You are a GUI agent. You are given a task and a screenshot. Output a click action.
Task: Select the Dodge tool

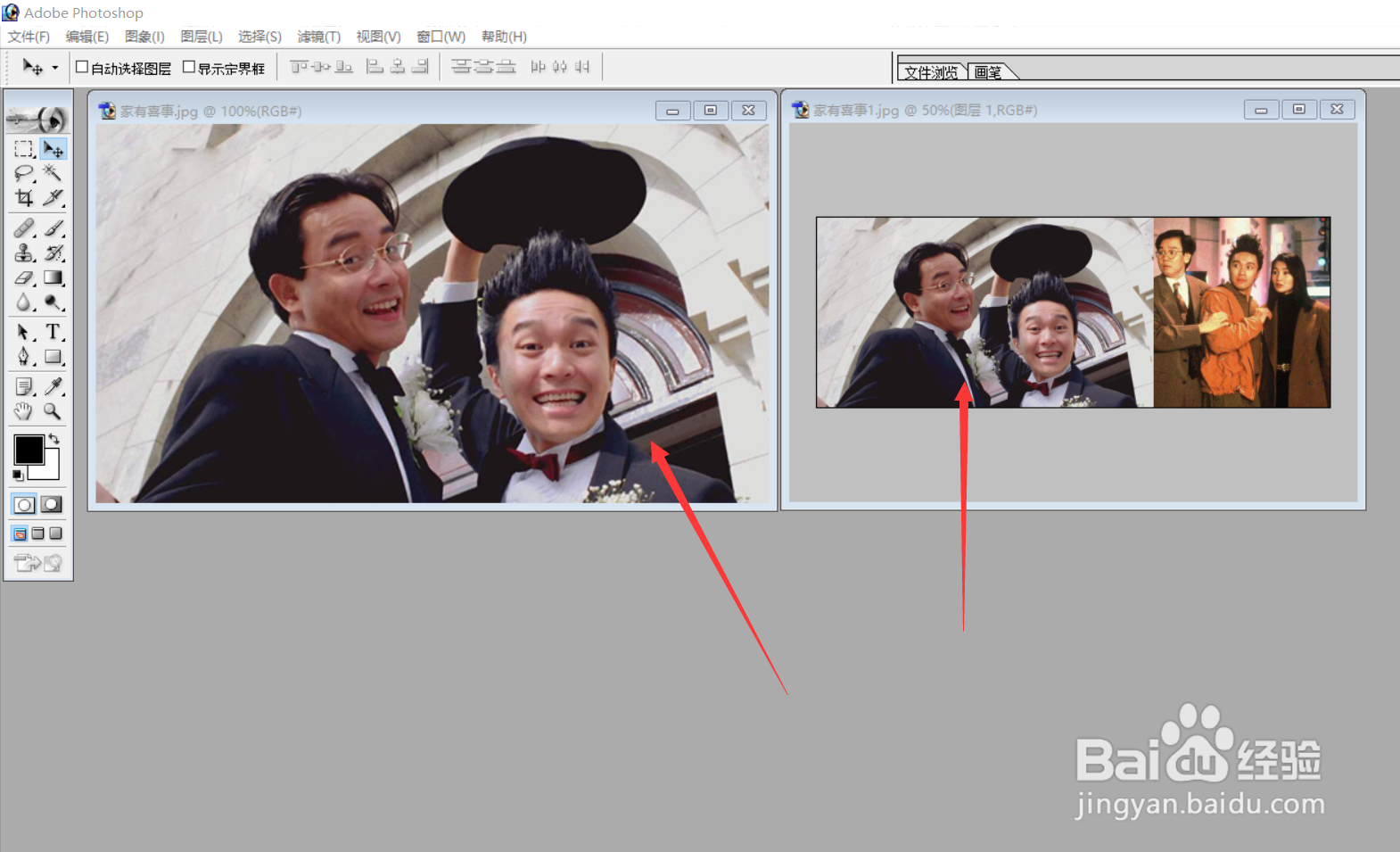click(x=54, y=303)
